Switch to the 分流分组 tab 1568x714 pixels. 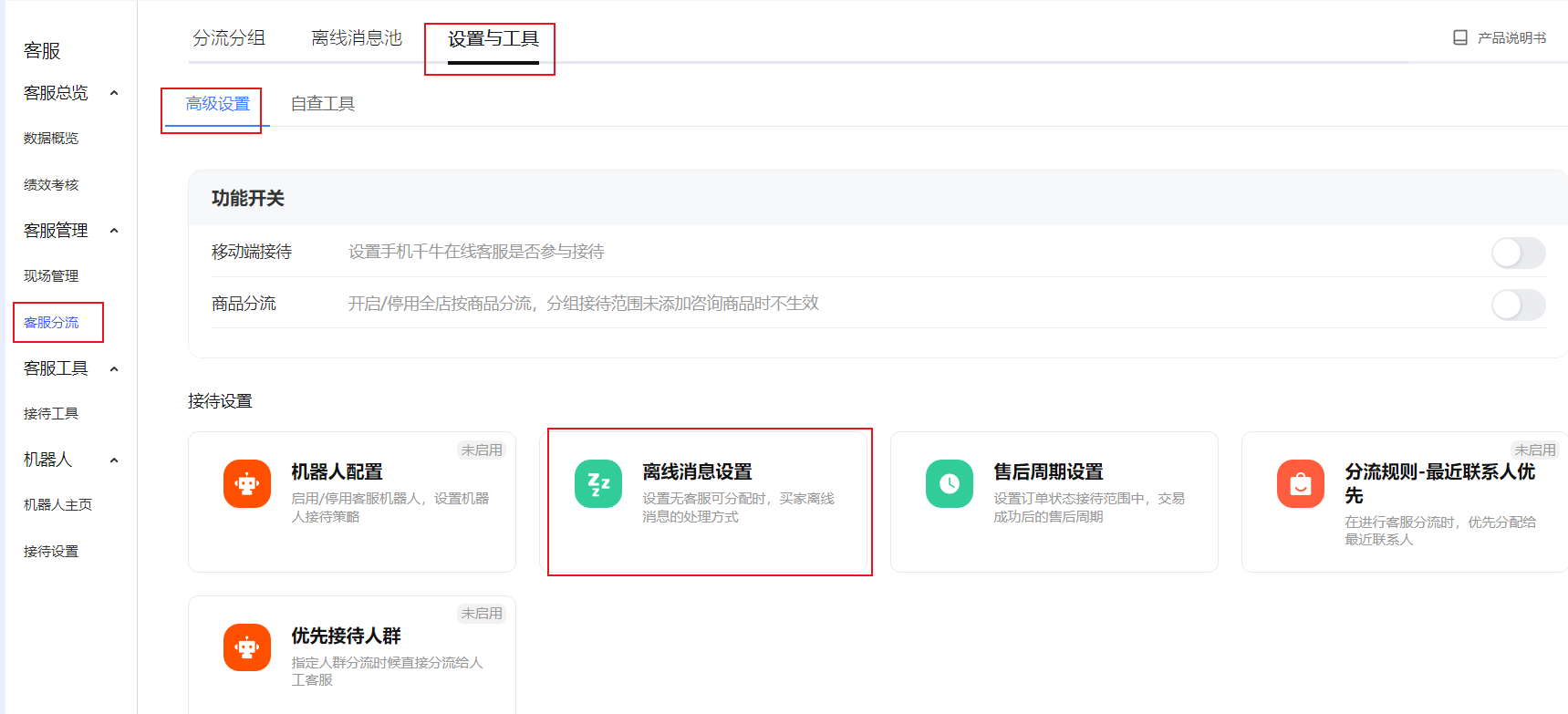click(229, 38)
